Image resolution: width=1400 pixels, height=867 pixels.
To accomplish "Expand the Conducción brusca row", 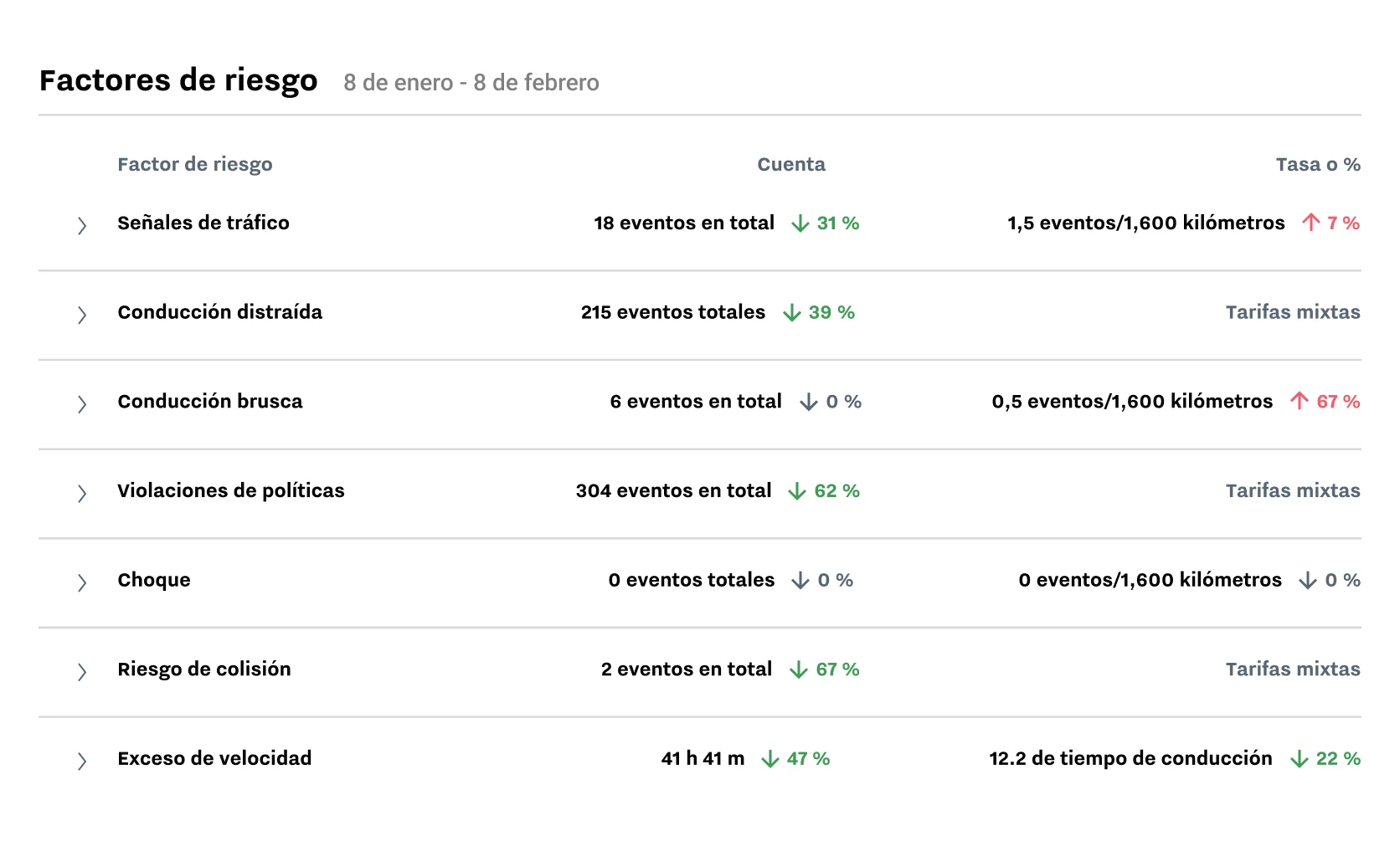I will pos(82,404).
